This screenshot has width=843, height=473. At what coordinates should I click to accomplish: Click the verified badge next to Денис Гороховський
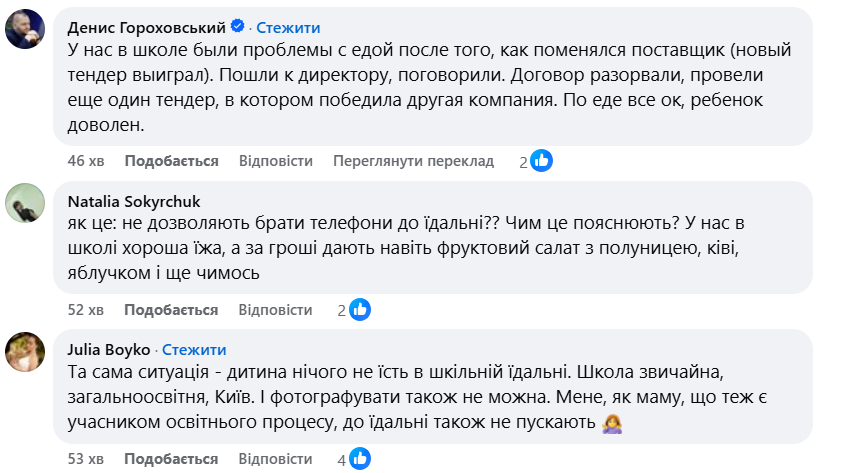(x=237, y=25)
